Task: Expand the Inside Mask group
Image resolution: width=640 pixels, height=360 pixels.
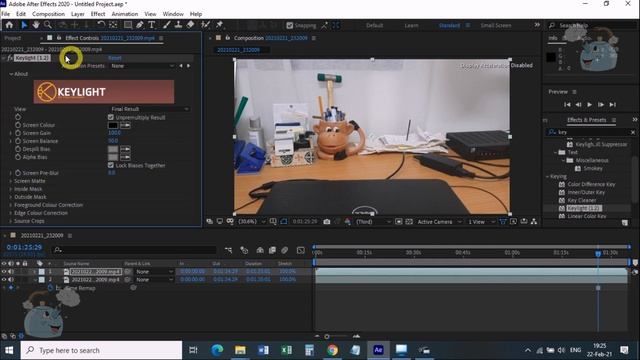Action: [x=11, y=189]
